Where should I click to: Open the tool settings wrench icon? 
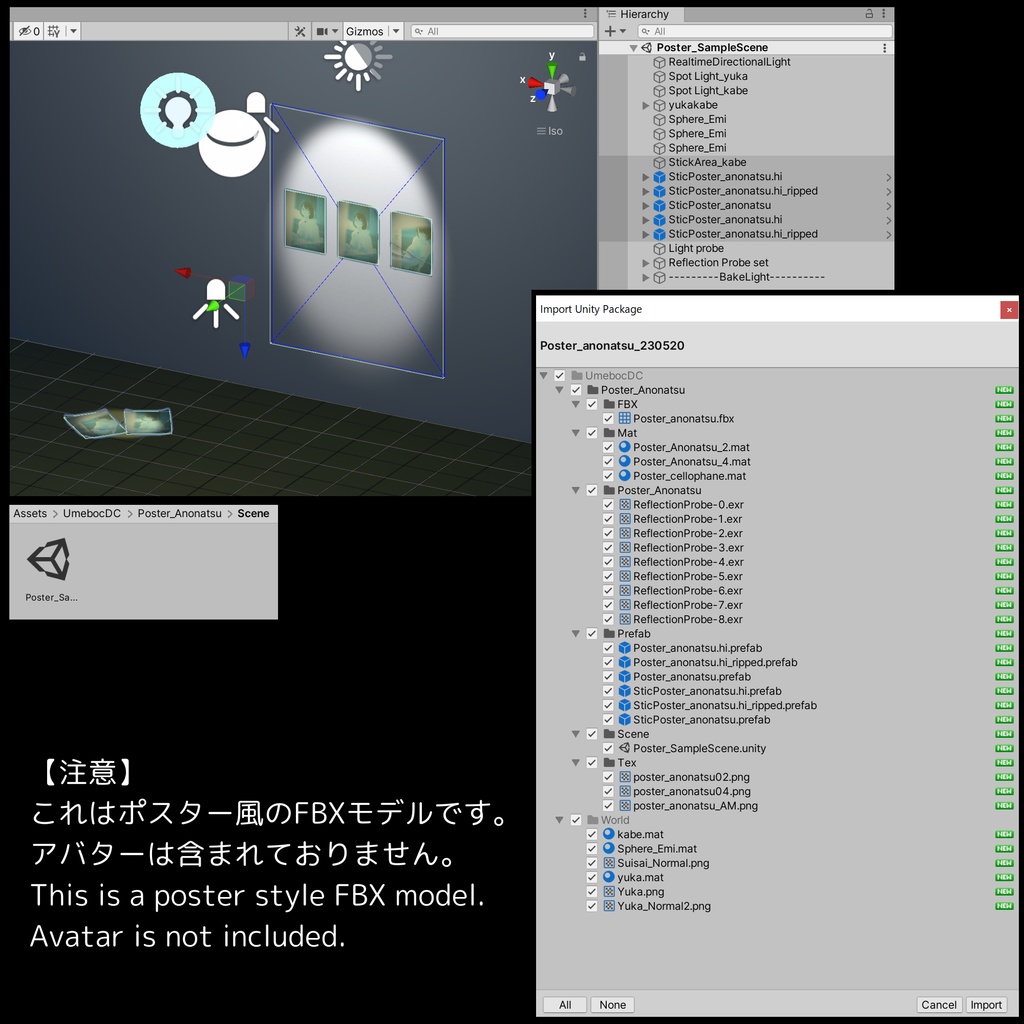[x=300, y=30]
